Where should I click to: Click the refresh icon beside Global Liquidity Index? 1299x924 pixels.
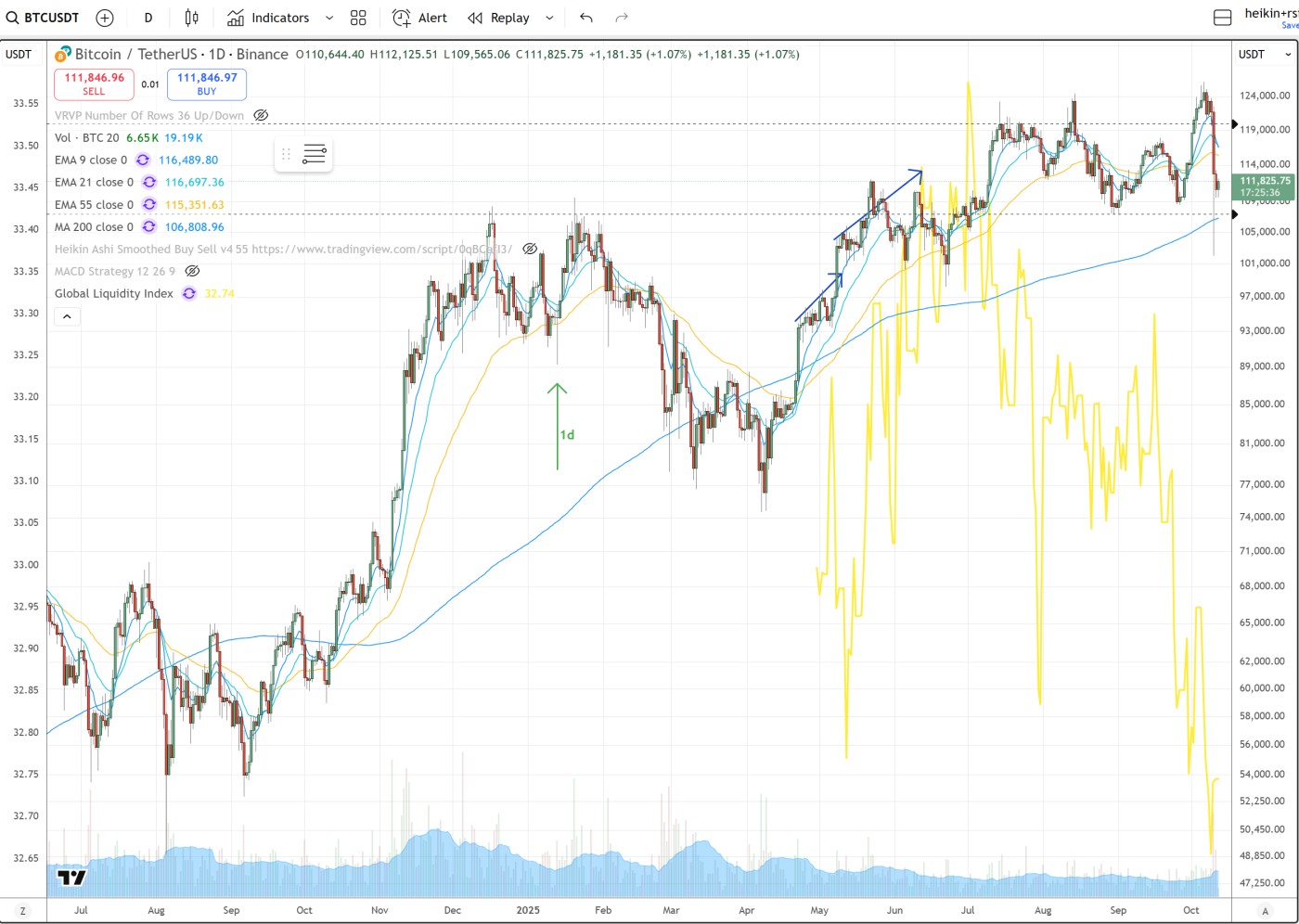click(189, 294)
